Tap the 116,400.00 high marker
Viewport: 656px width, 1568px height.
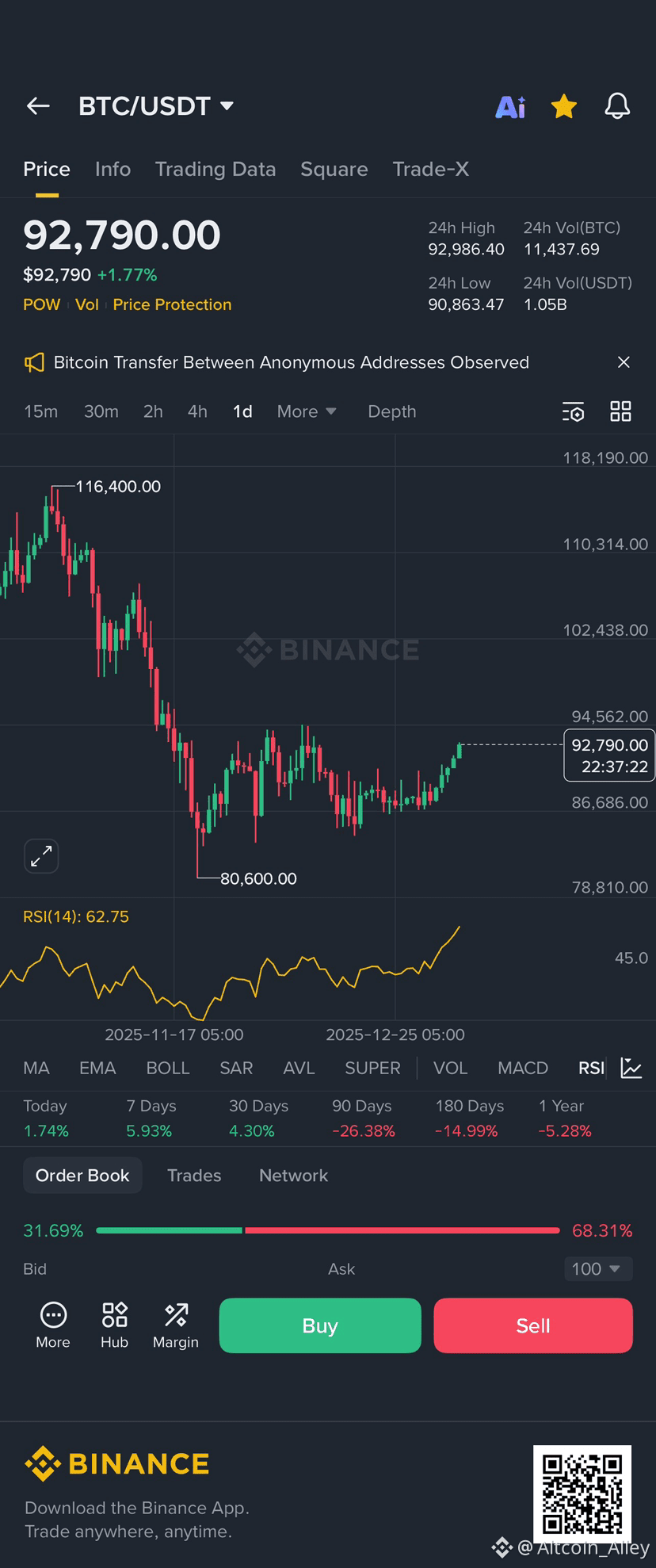click(x=118, y=487)
